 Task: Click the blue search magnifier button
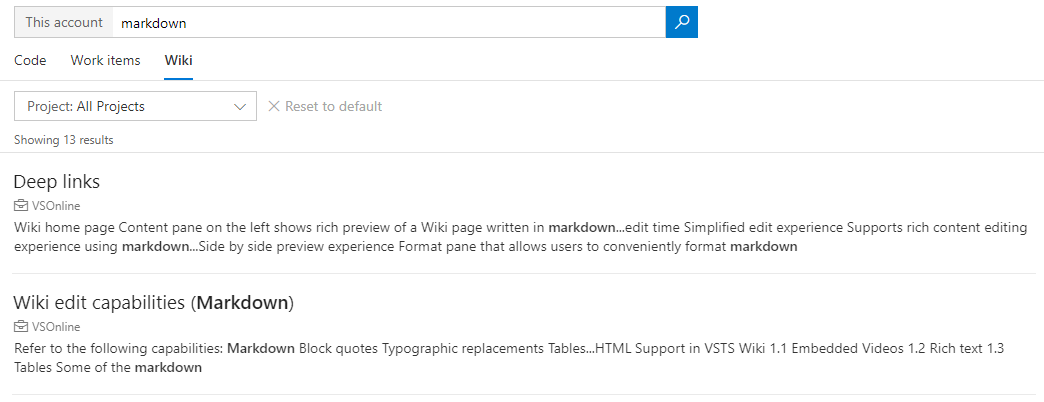pyautogui.click(x=681, y=23)
